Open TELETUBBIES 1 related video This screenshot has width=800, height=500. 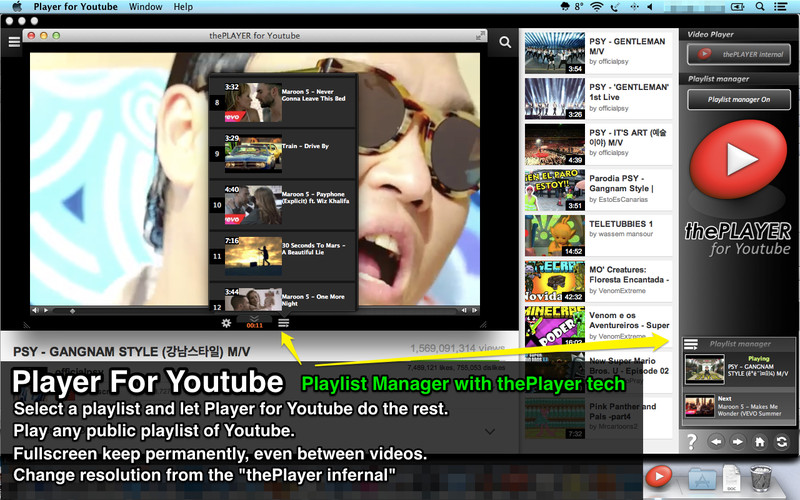click(x=598, y=236)
